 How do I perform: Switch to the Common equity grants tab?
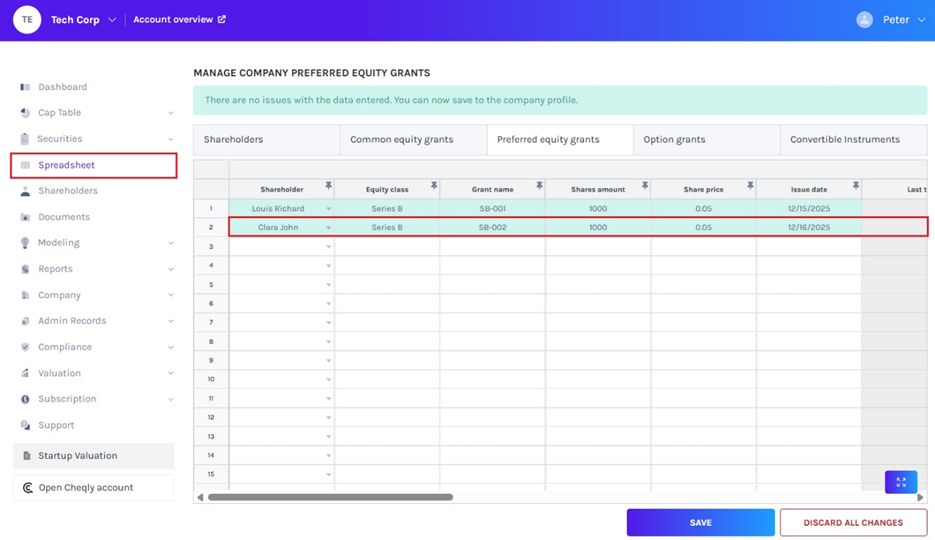click(414, 139)
